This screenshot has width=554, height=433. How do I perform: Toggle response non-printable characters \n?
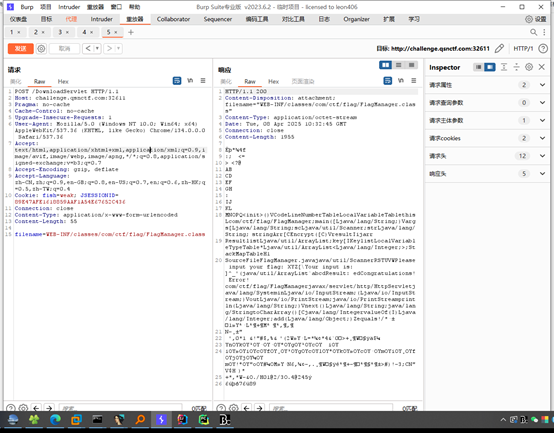coord(401,81)
